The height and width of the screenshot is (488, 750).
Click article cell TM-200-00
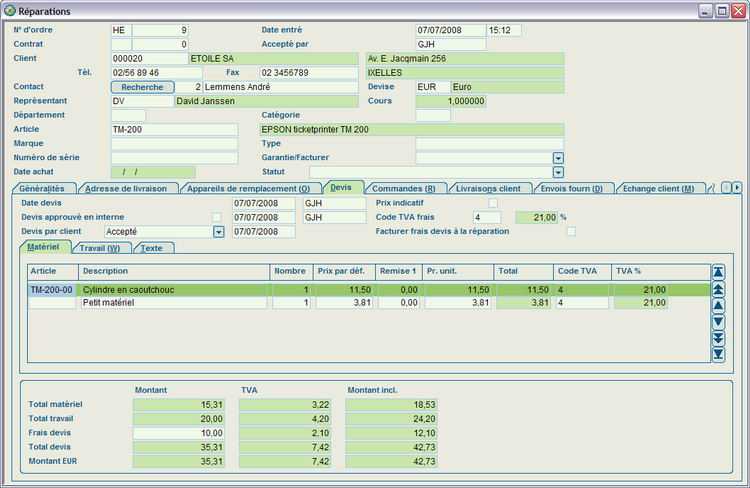[52, 290]
